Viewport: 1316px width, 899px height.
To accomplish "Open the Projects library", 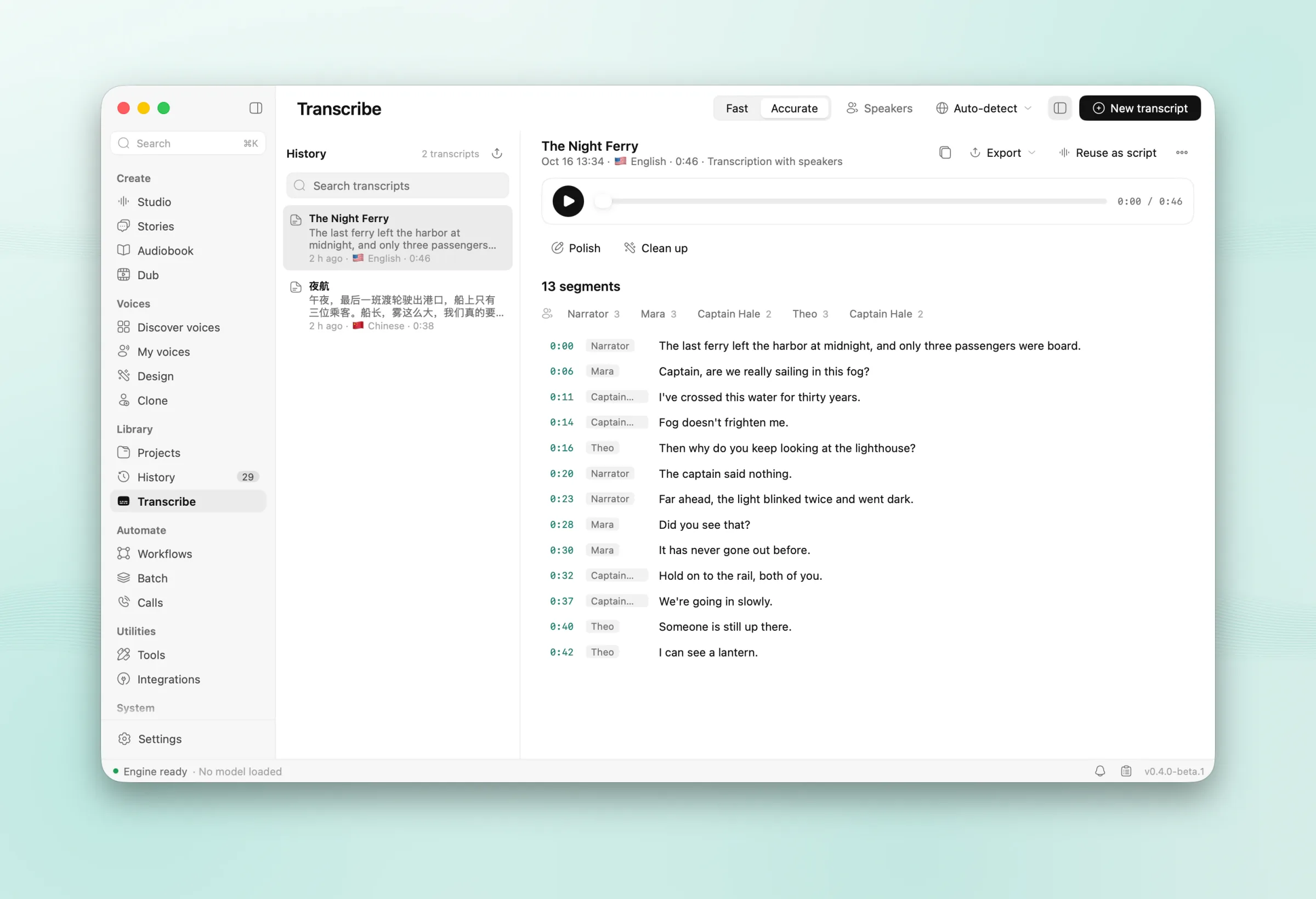I will point(188,453).
